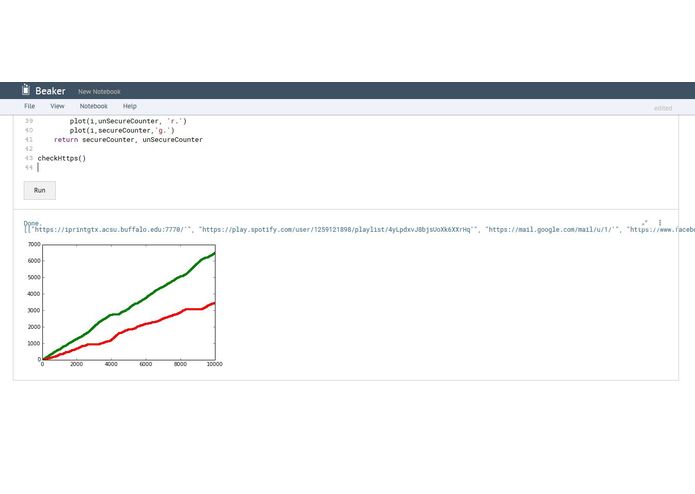Image resolution: width=695 pixels, height=494 pixels.
Task: Place cursor on empty code line 44
Action: point(355,167)
